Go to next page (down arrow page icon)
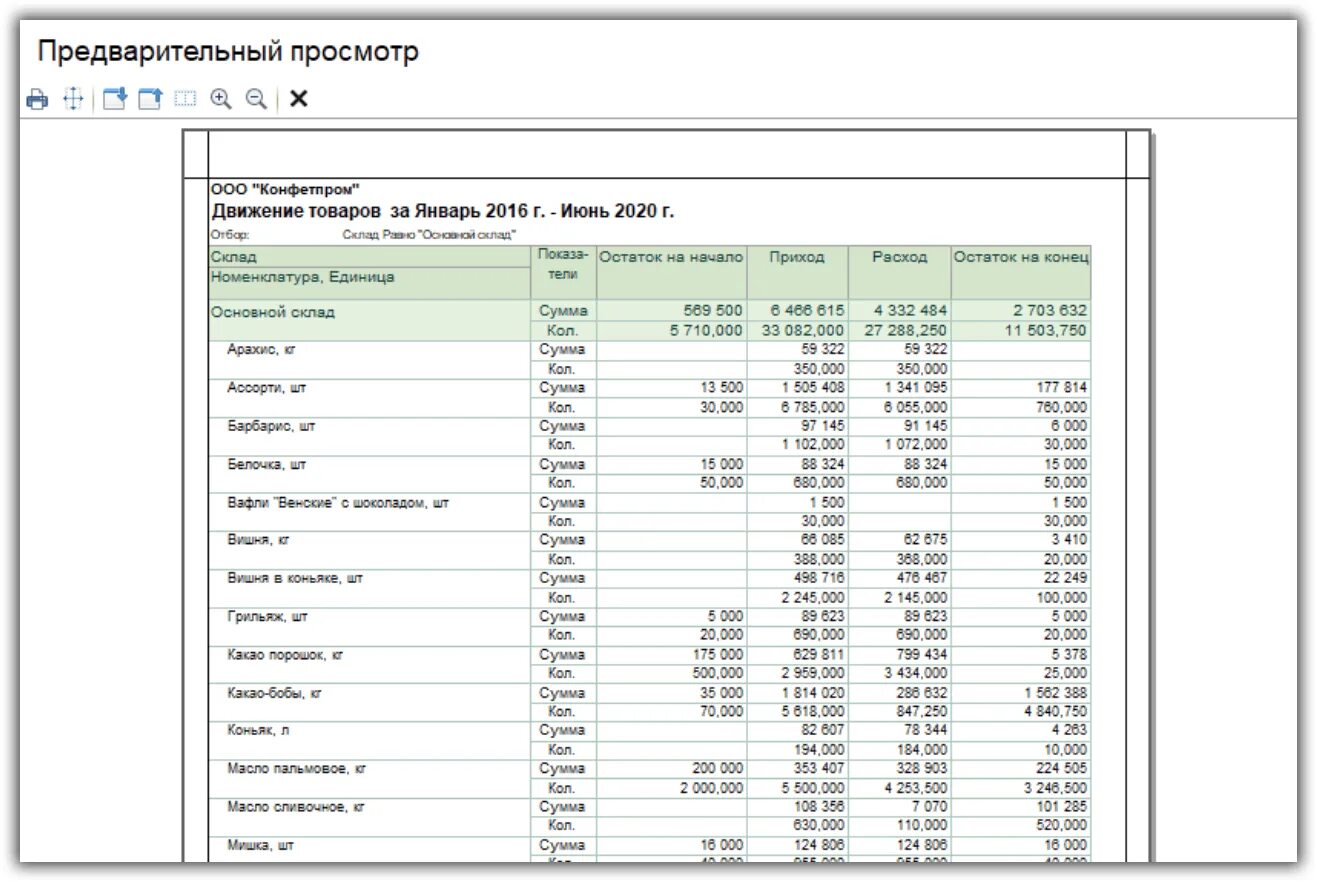Image resolution: width=1317 pixels, height=882 pixels. [115, 99]
